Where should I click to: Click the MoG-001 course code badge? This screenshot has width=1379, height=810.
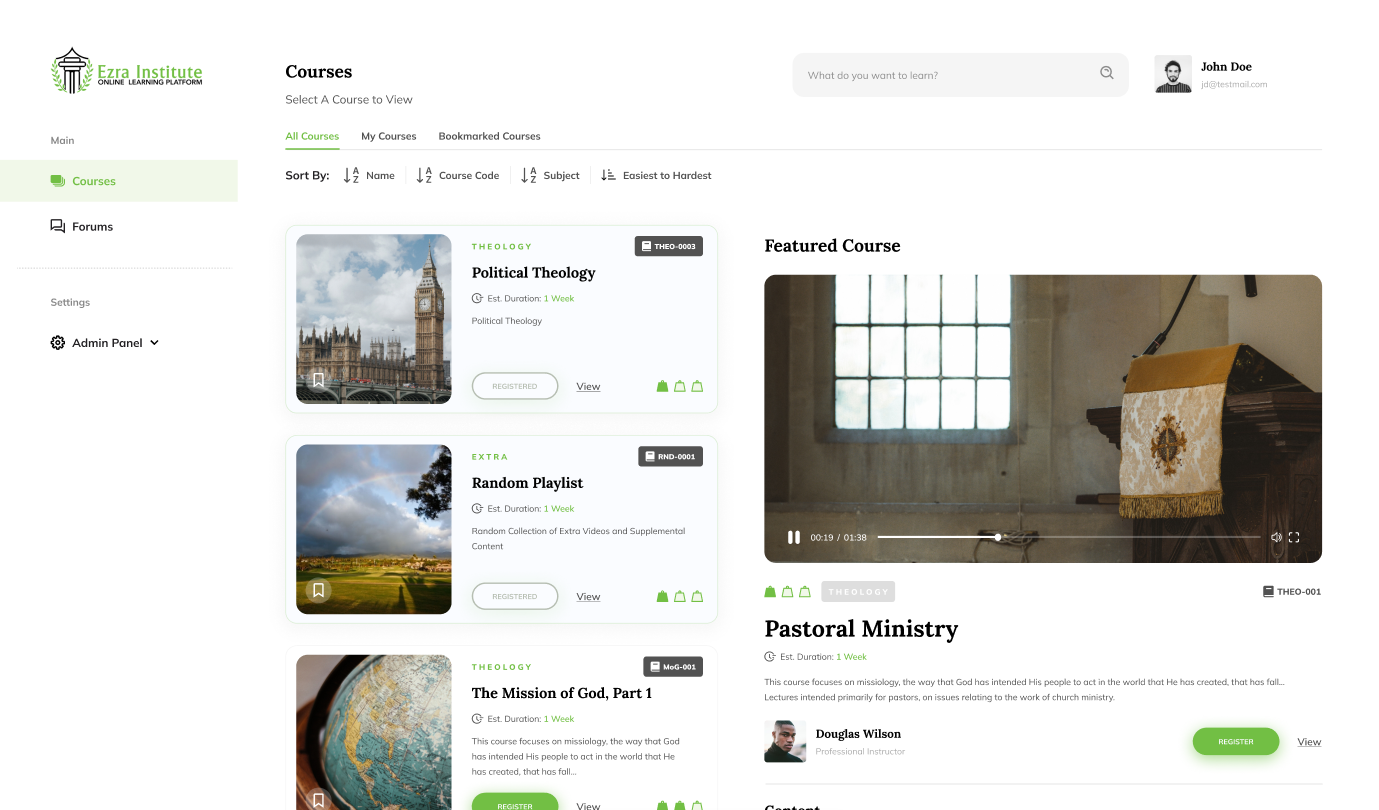(x=673, y=666)
